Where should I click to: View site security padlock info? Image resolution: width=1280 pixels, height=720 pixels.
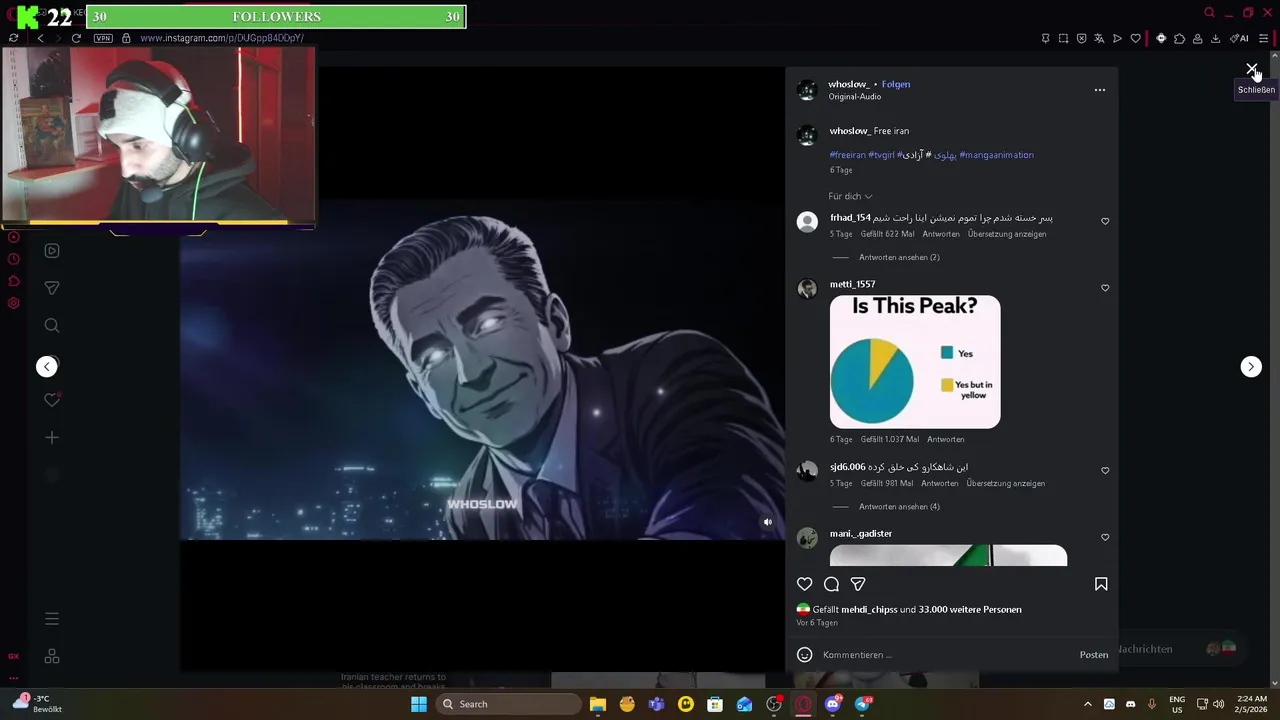(126, 38)
